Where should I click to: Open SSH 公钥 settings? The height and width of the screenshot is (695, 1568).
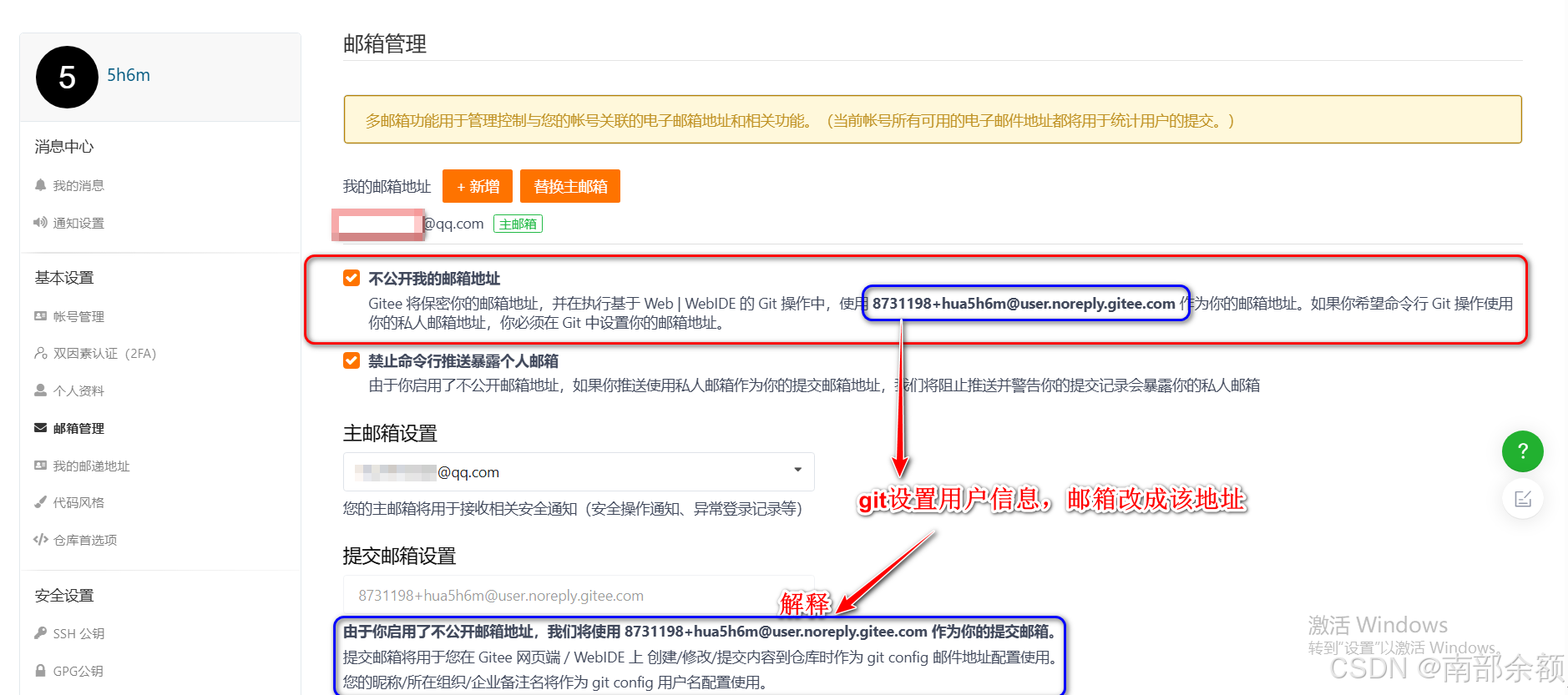(78, 633)
